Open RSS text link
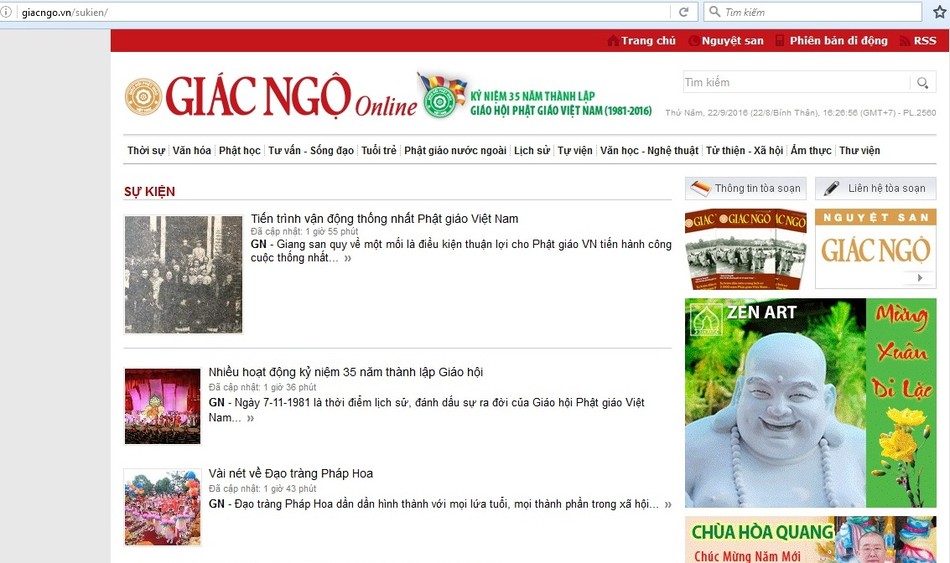950x563 pixels. tap(925, 41)
